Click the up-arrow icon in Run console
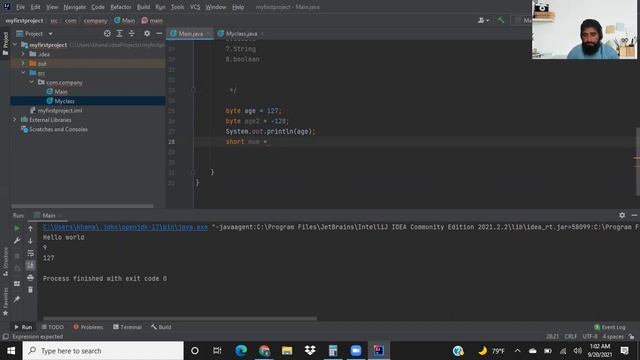 pos(30,229)
